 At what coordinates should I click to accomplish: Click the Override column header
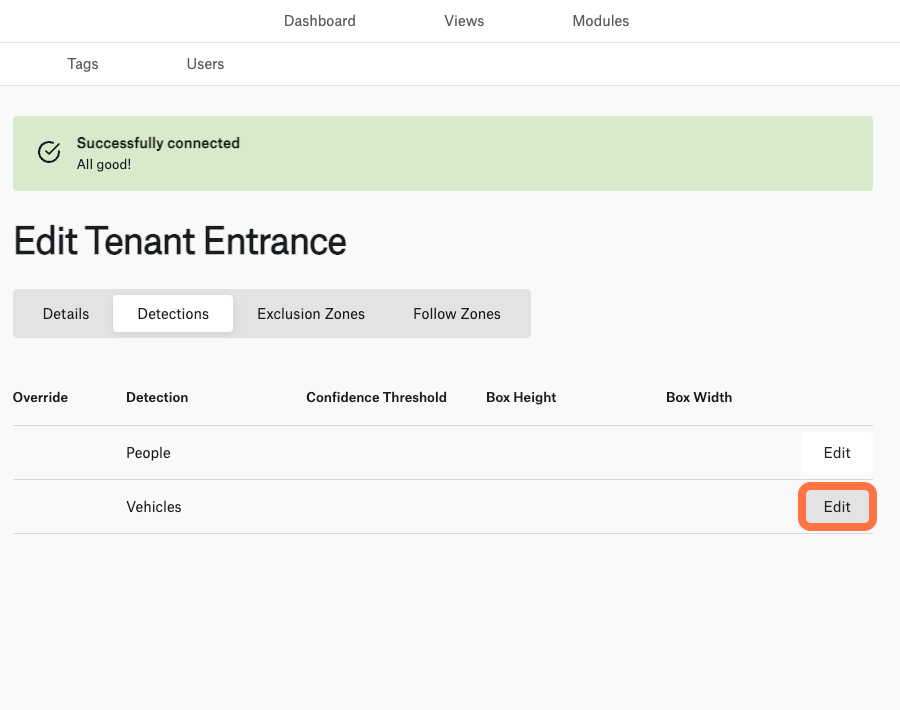[40, 397]
